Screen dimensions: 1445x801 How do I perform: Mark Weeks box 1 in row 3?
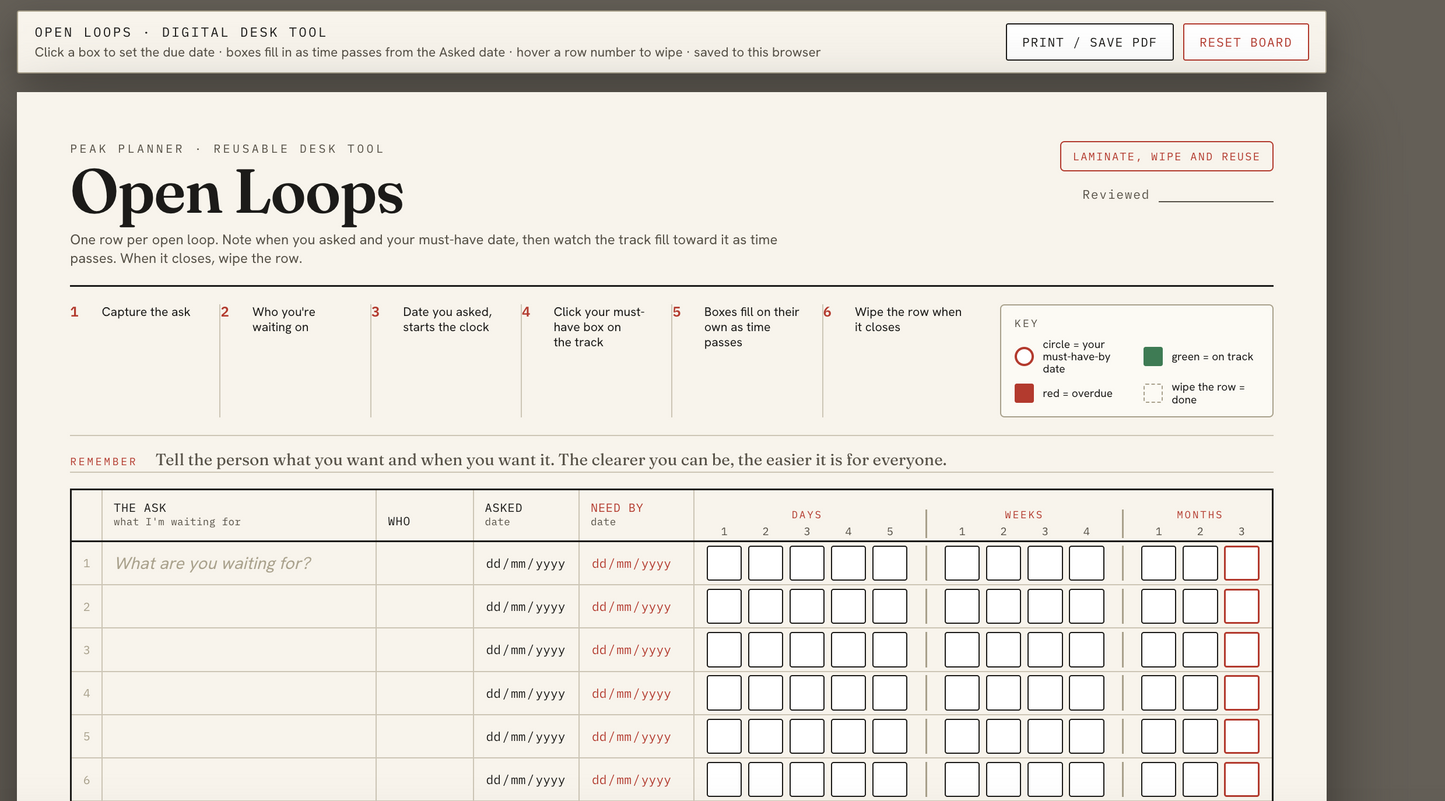[962, 650]
